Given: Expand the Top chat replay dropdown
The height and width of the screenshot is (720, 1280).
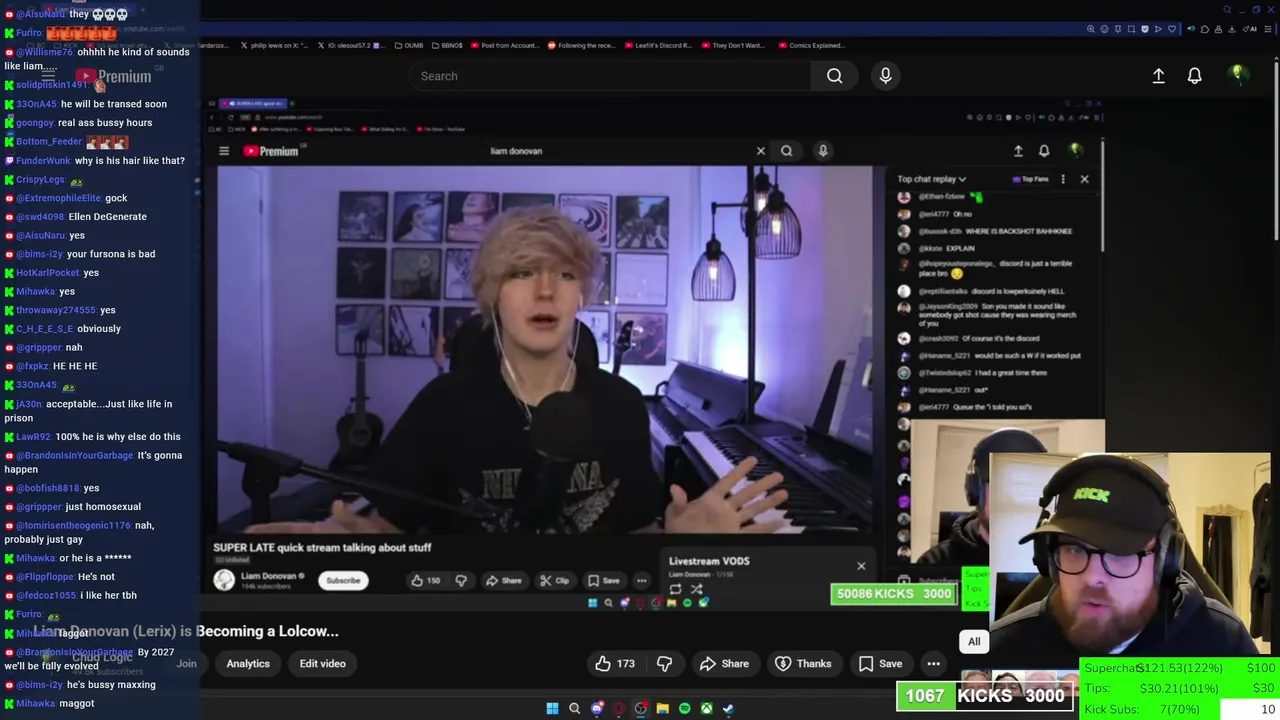Looking at the screenshot, I should tap(931, 179).
